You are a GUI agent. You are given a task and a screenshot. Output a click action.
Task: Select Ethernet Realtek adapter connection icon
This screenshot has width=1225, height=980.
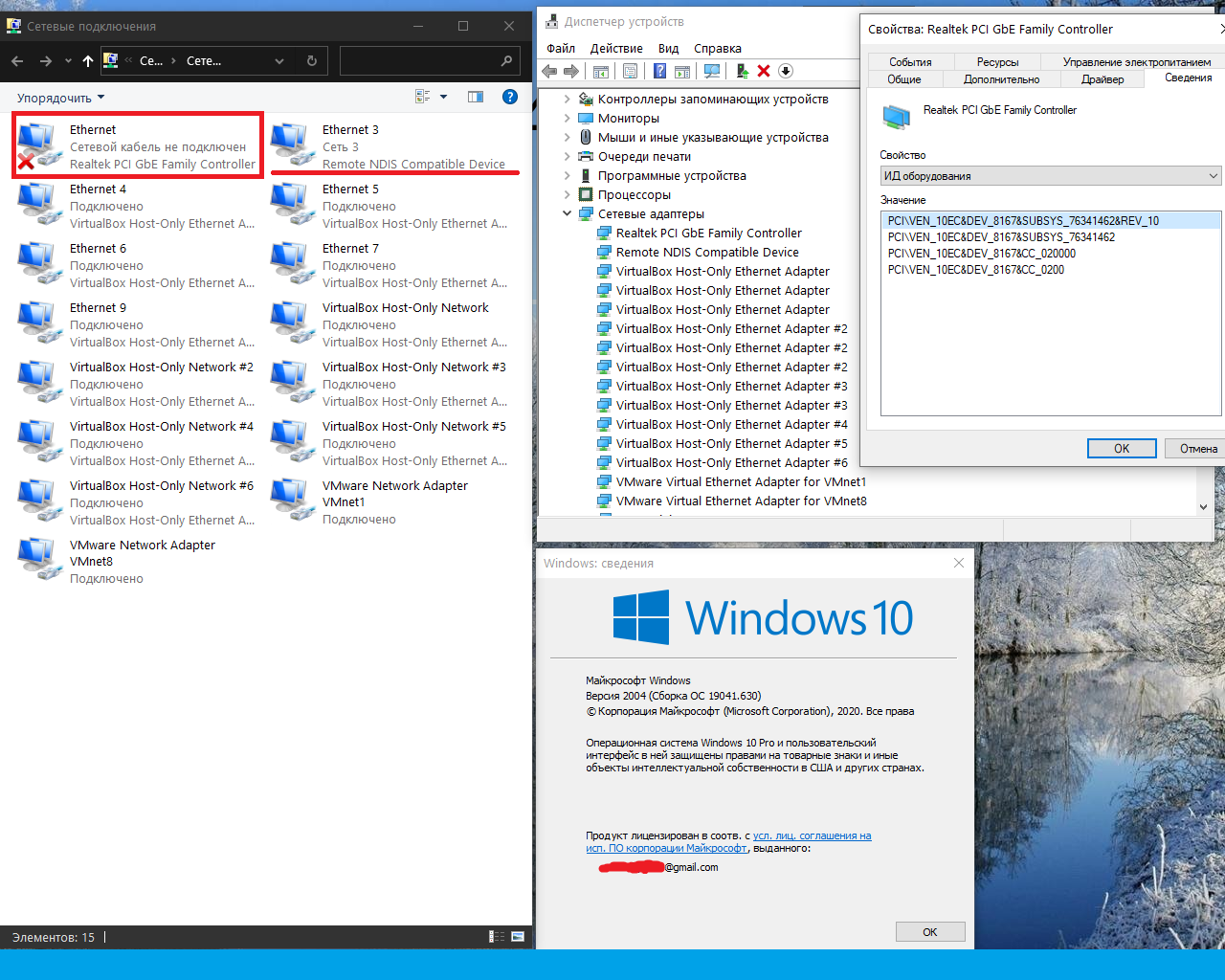coord(138,146)
